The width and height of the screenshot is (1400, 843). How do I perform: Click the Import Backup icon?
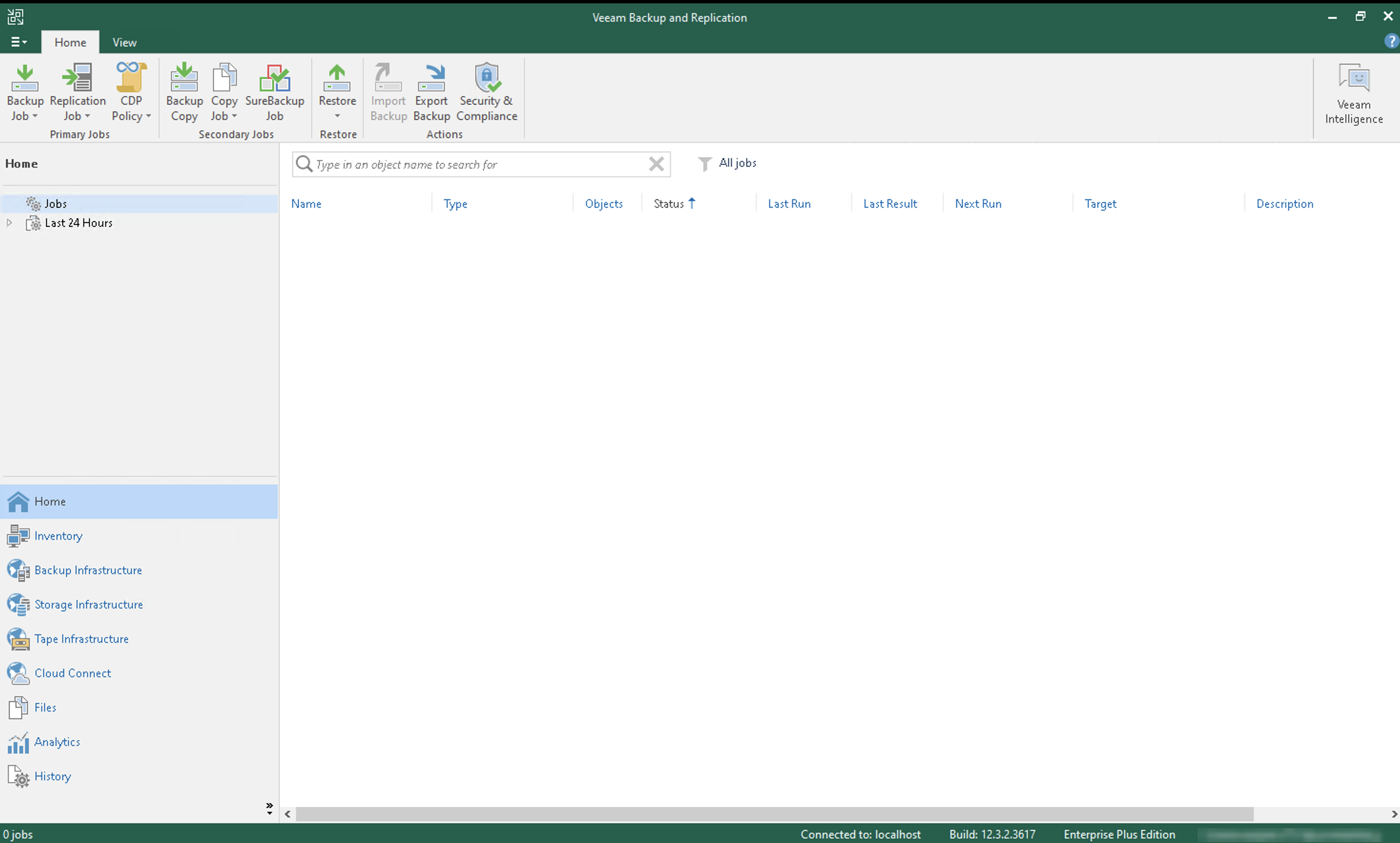(388, 78)
